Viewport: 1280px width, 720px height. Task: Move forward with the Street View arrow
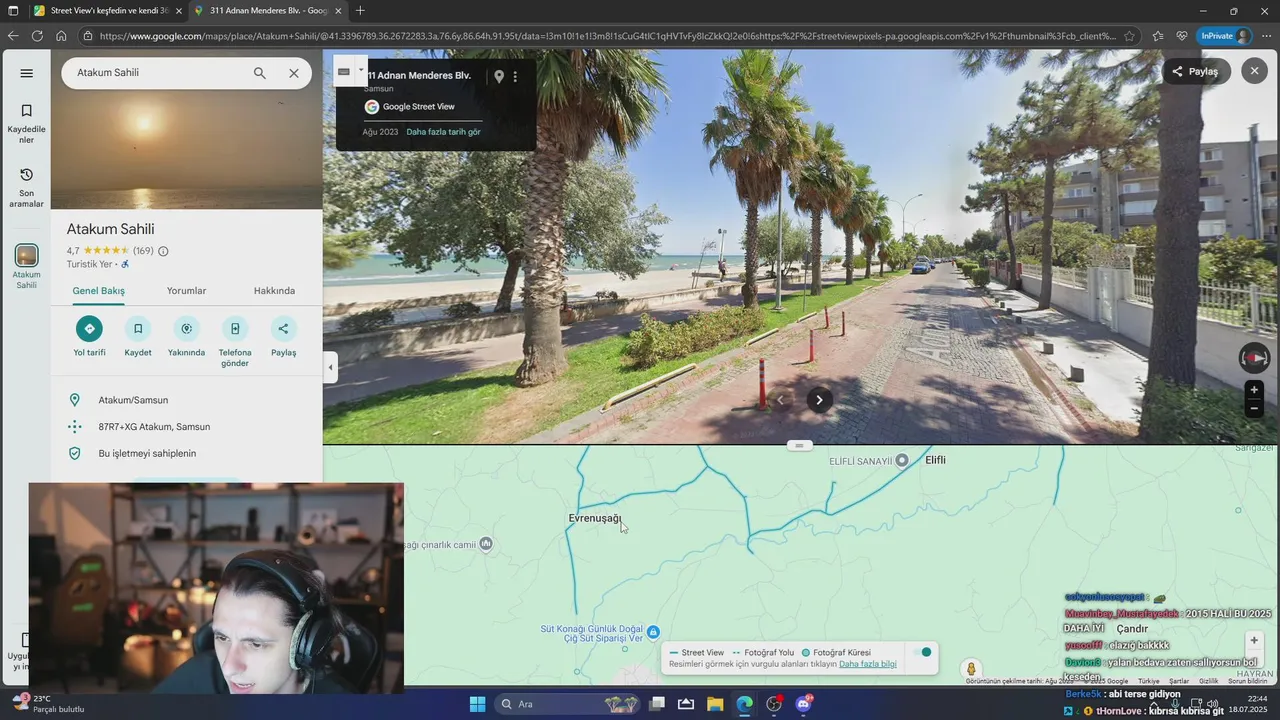(x=819, y=400)
